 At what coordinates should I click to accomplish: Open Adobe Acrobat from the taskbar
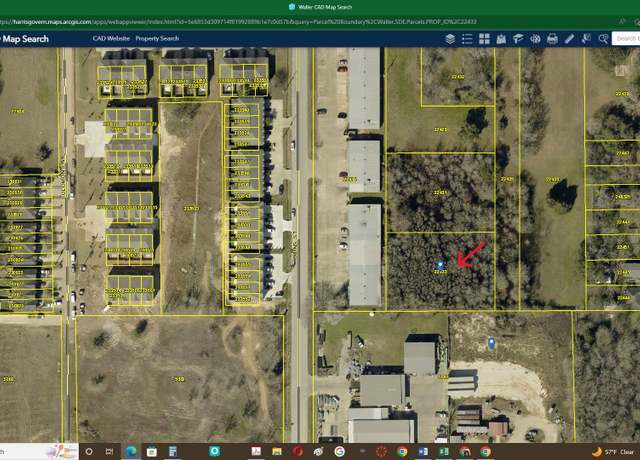point(256,451)
